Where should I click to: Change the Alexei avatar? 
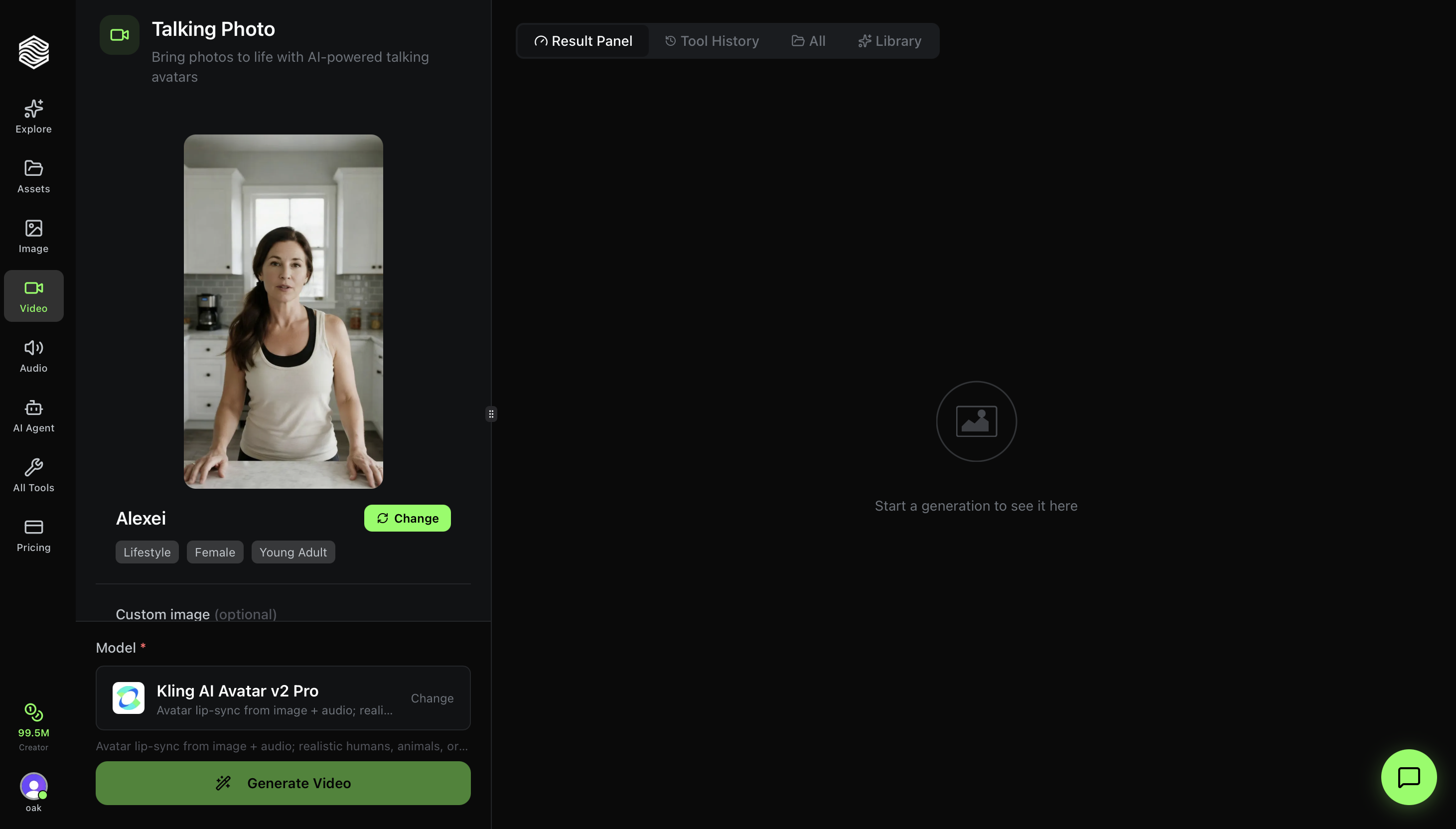pos(407,518)
